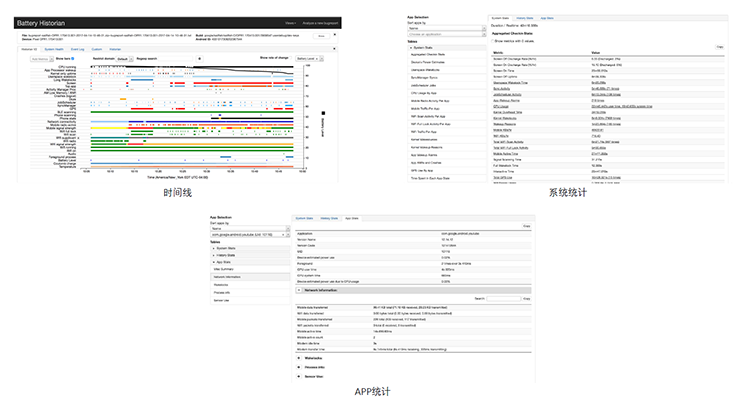Viewport: 750px width, 405px height.
Task: Click the CPU running row label
Action: click(67, 67)
